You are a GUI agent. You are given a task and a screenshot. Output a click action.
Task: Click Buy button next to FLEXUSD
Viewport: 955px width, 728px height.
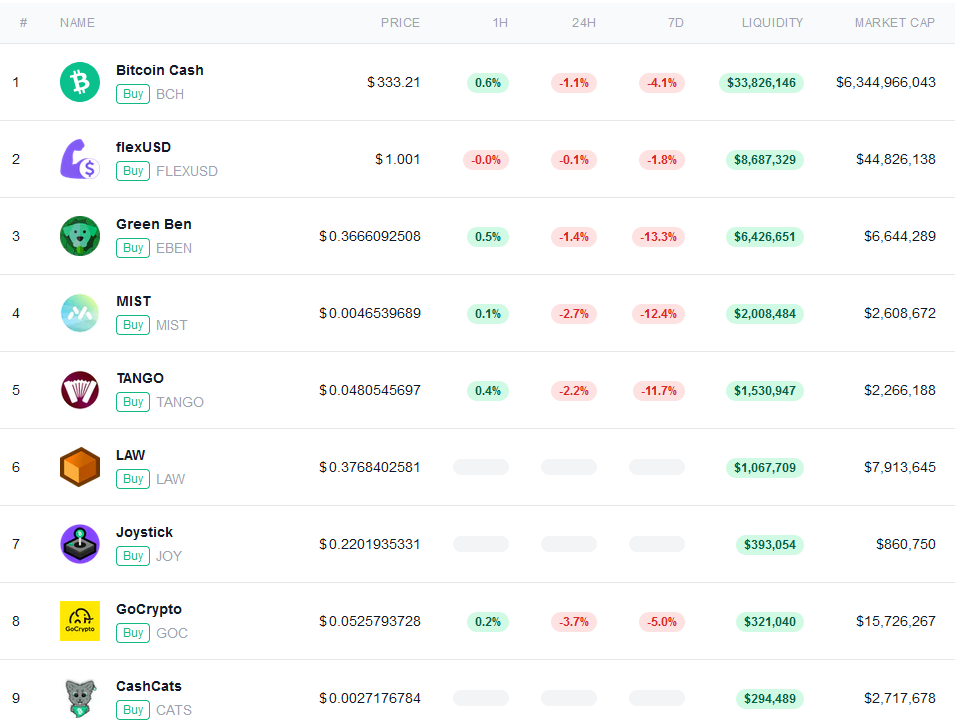[x=133, y=171]
